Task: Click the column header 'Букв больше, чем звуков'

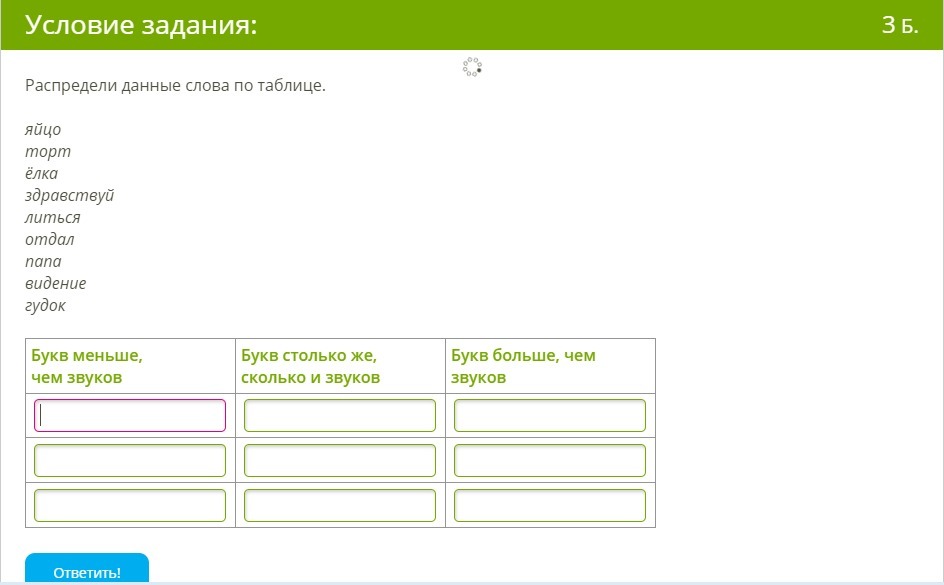Action: [523, 366]
